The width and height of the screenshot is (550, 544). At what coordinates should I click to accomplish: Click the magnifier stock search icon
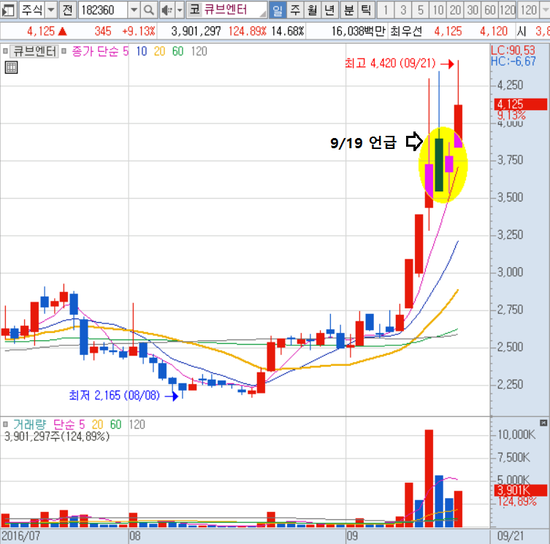tap(149, 10)
